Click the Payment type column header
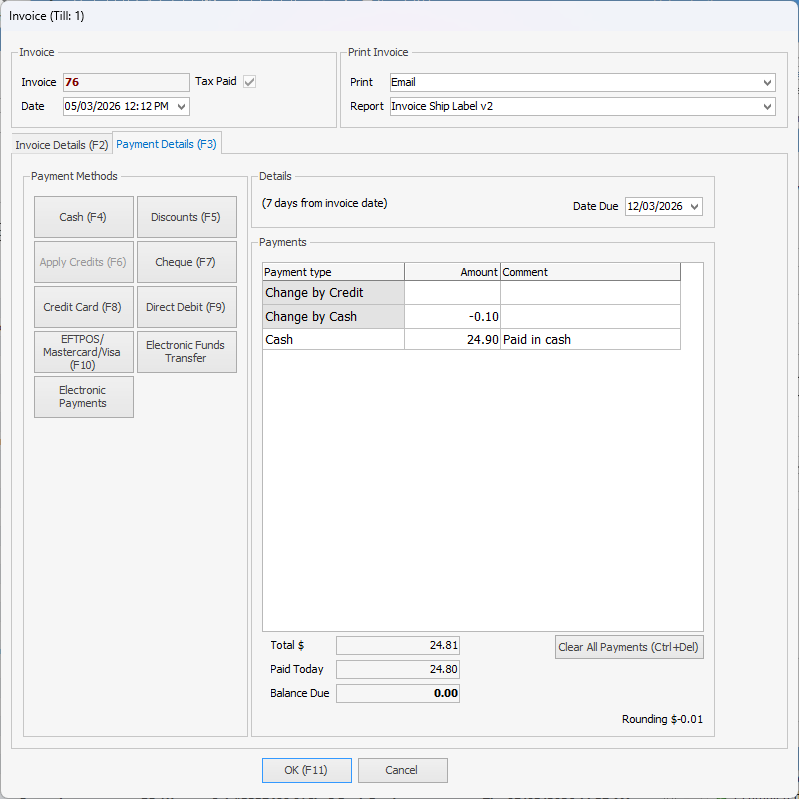Image resolution: width=799 pixels, height=799 pixels. [x=334, y=272]
